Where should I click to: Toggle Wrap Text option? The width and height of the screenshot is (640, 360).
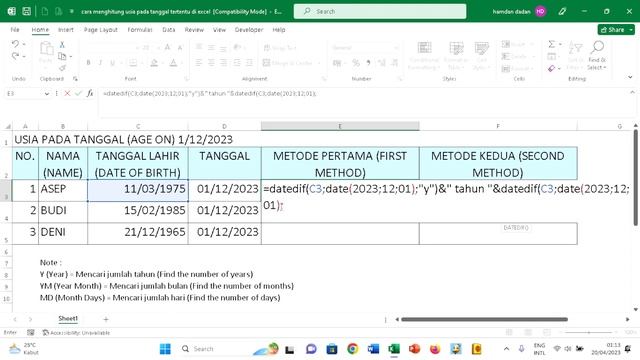coord(280,48)
